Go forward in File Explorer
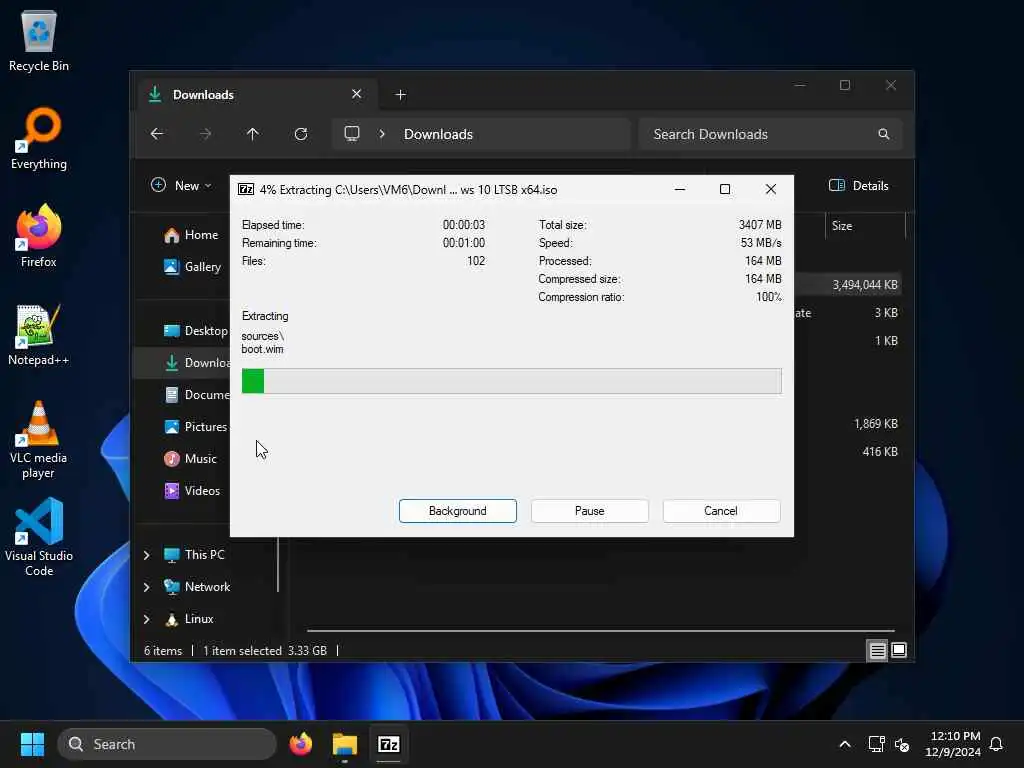 coord(205,134)
